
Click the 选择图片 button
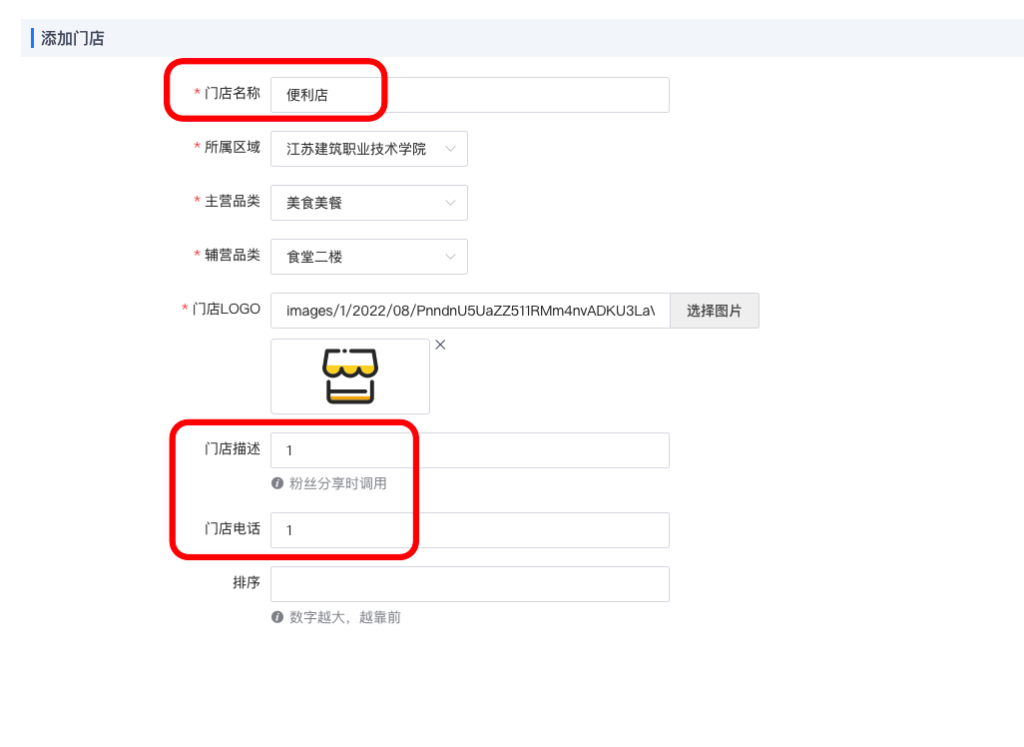[714, 310]
